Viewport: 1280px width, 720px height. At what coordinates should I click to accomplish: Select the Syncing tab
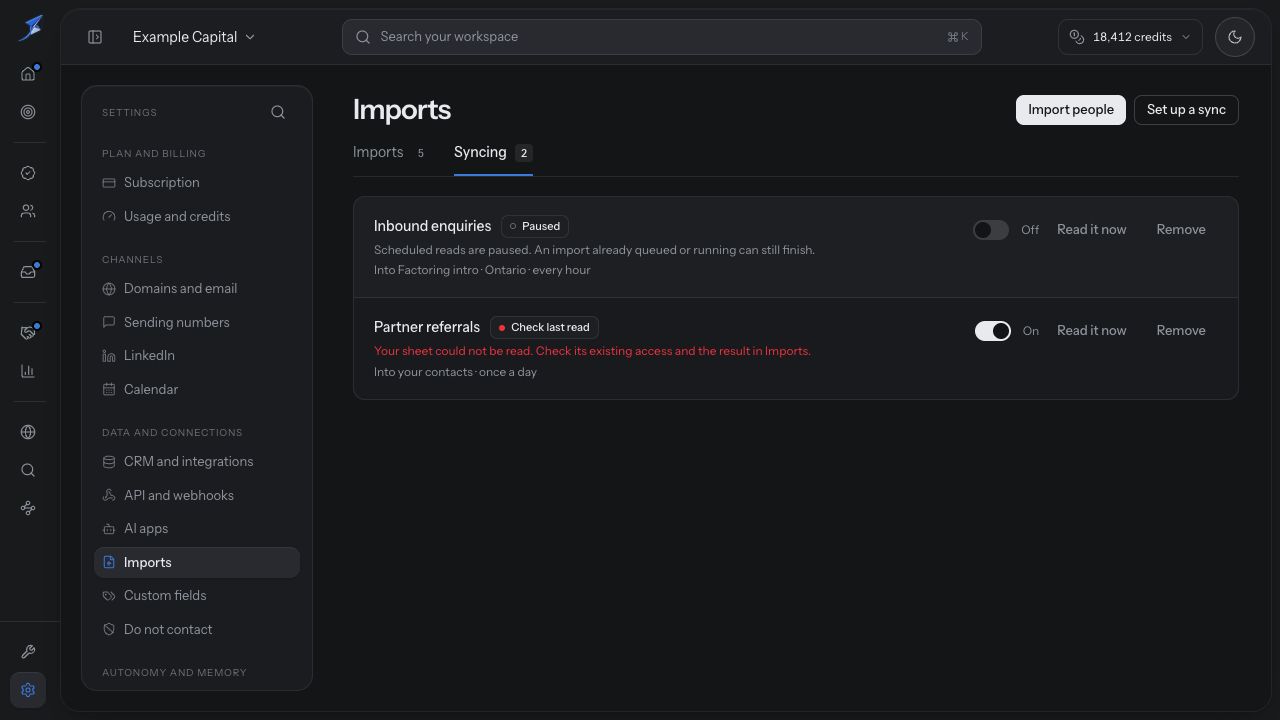(493, 153)
